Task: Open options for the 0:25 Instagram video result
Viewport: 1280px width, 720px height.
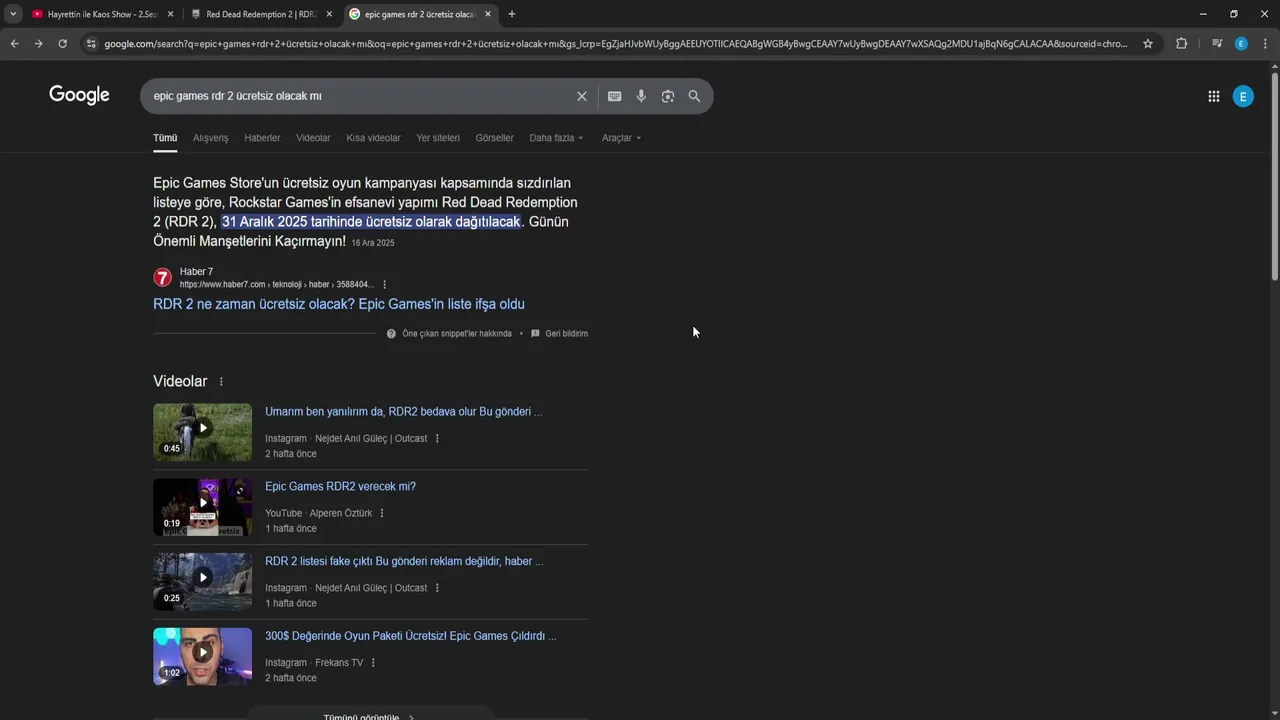Action: [437, 589]
